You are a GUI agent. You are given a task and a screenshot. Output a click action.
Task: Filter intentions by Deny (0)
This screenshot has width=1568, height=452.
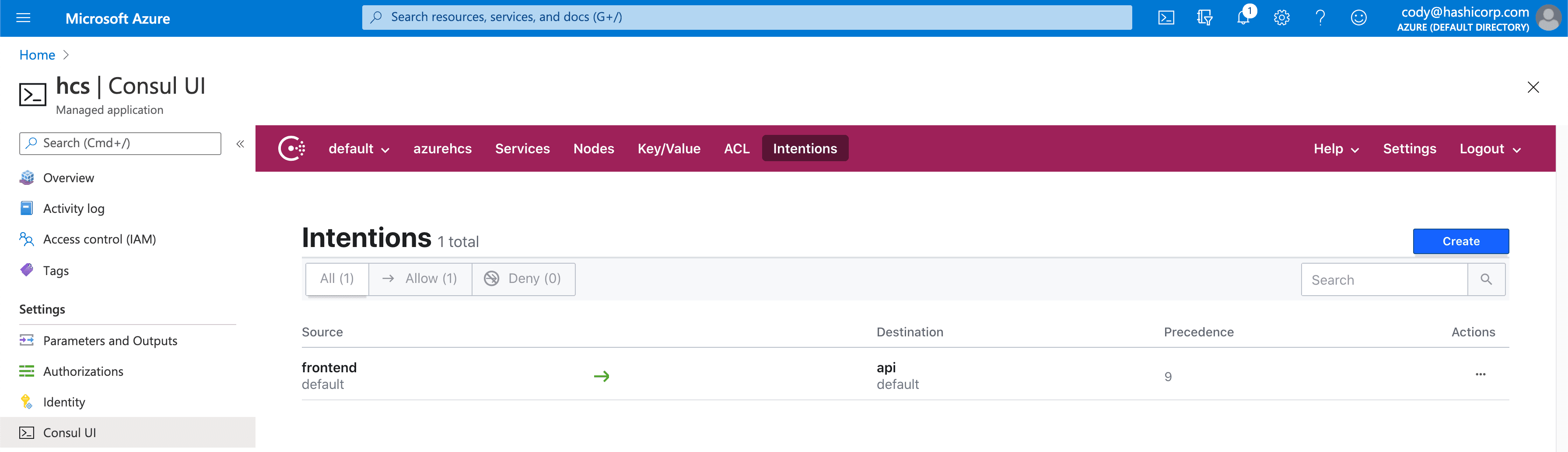[x=523, y=279]
